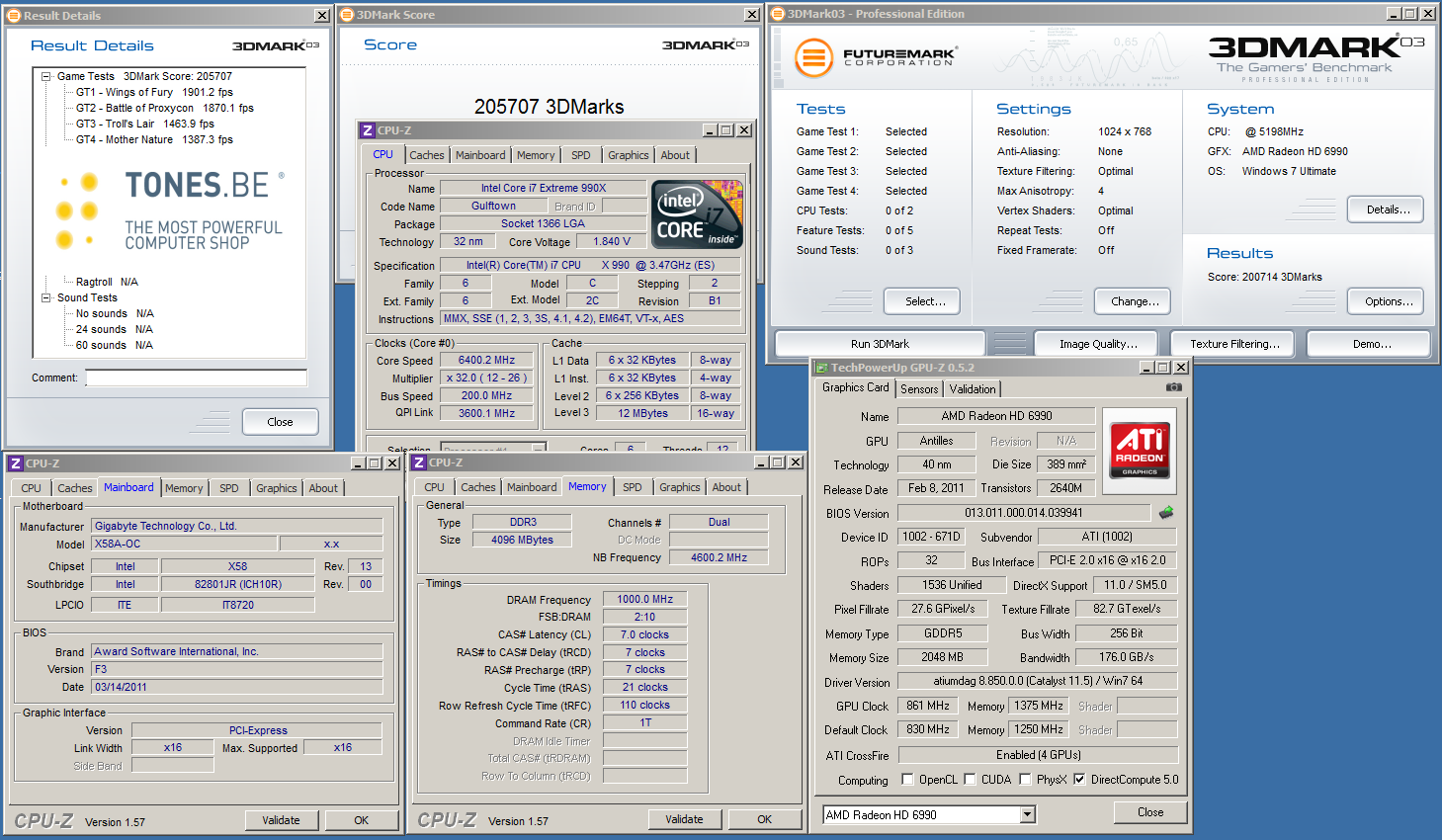Screen dimensions: 1442x840
Task: Click the GPU-Z title bar icon
Action: (x=821, y=368)
